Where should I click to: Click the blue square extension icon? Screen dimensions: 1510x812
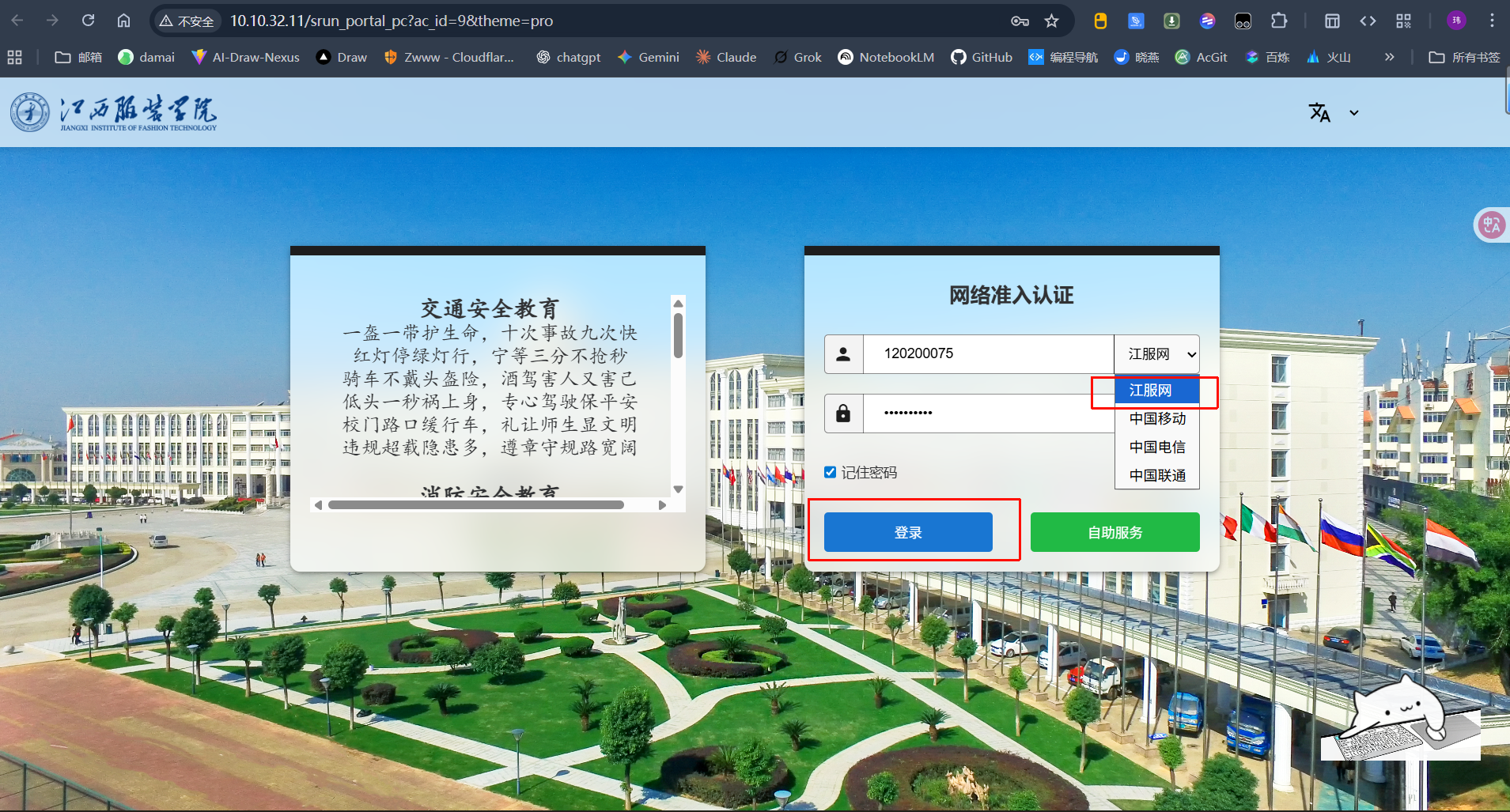tap(1136, 21)
